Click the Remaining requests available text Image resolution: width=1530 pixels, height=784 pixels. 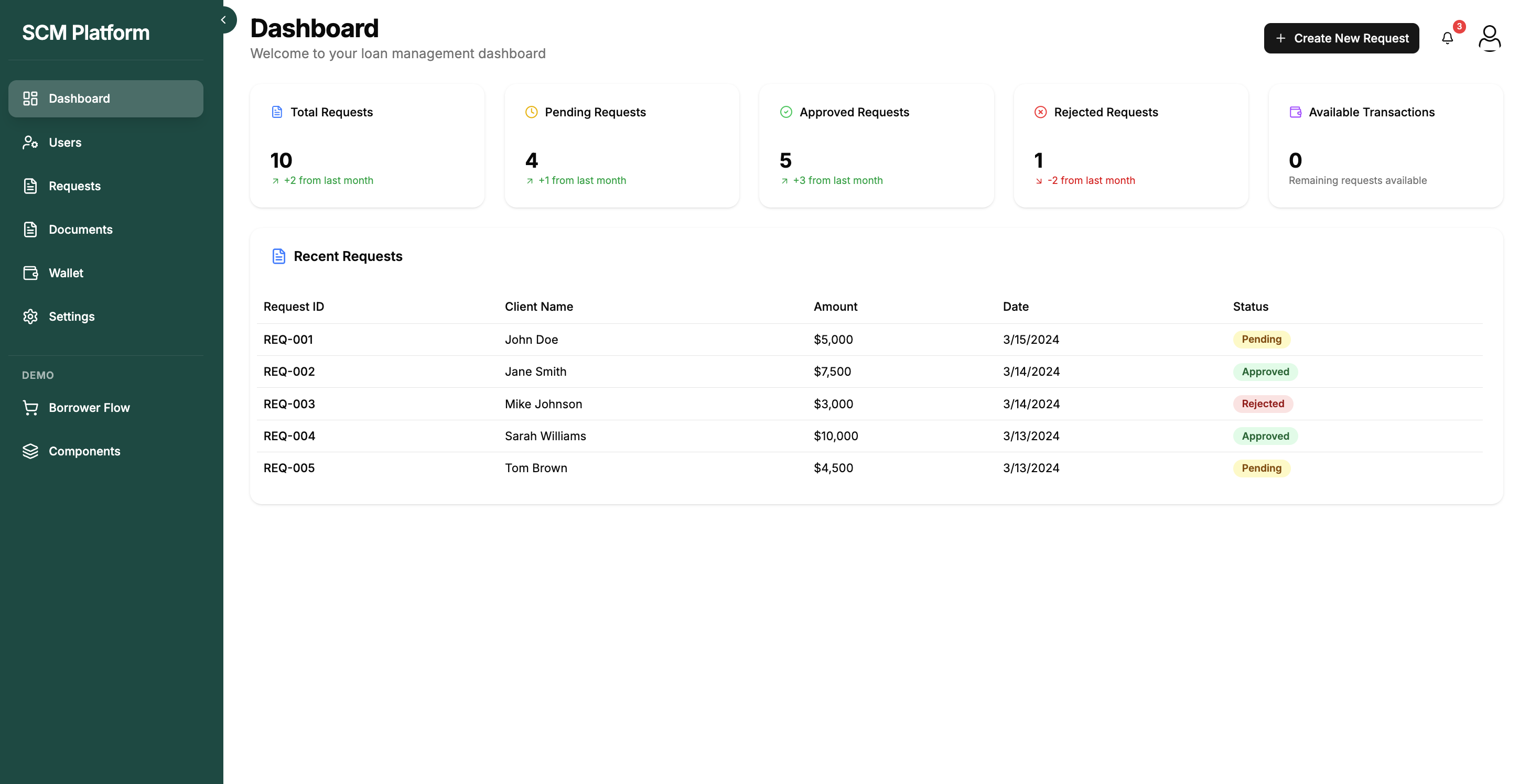[1357, 180]
